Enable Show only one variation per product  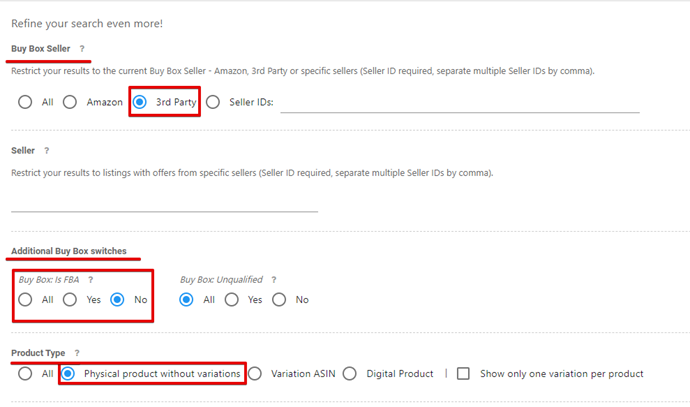463,373
